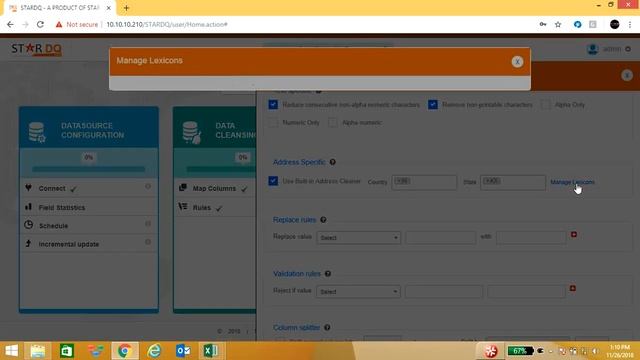The image size is (640, 360).
Task: Click the Data Cleansing database icon
Action: [x=191, y=132]
